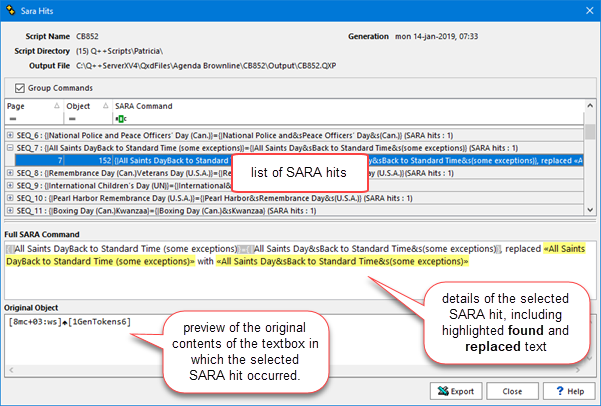Collapse the SEQ_7 All Saints Day group
The width and height of the screenshot is (601, 406).
(10, 148)
